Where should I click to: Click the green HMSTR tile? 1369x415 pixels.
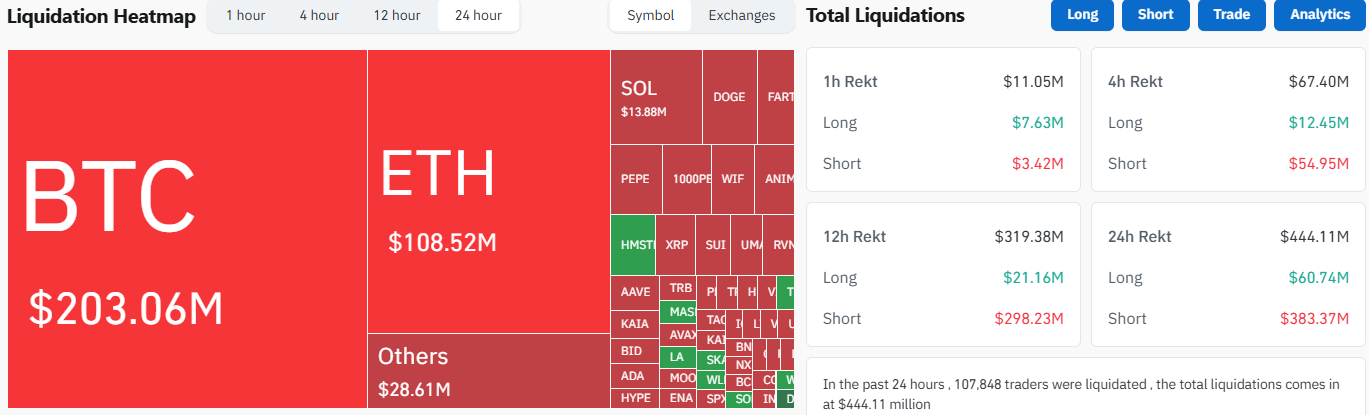coord(633,244)
